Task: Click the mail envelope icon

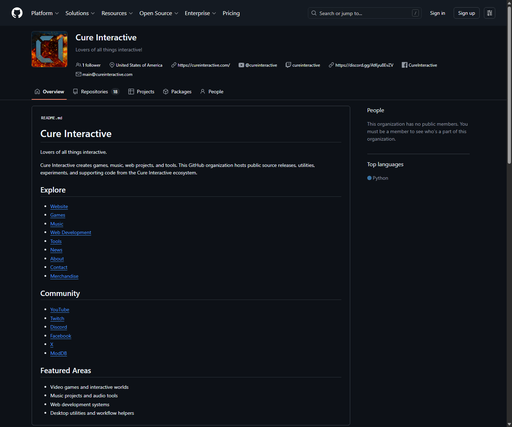Action: (78, 74)
